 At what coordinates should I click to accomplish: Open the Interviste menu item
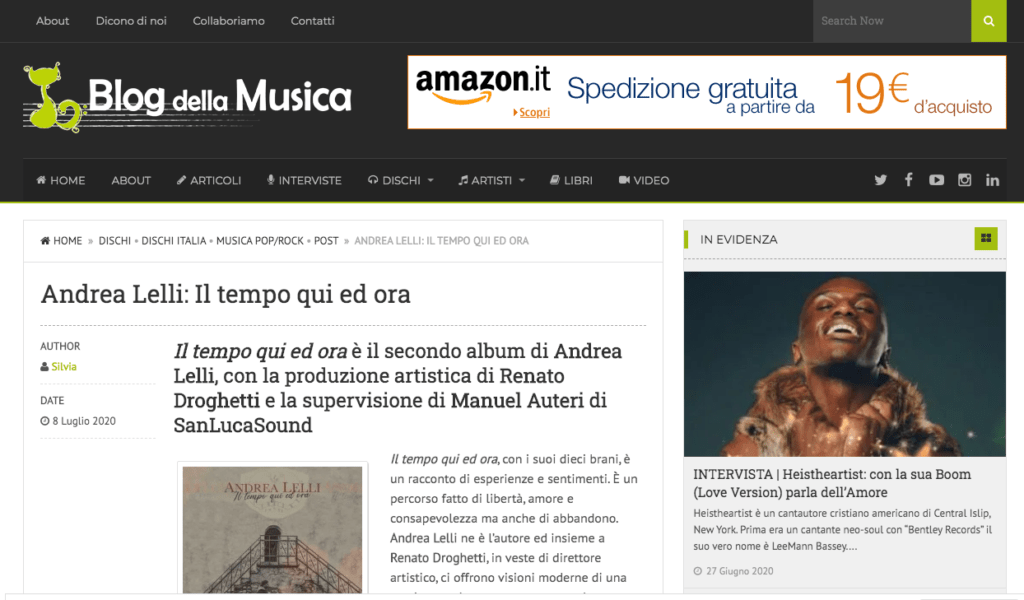[304, 180]
